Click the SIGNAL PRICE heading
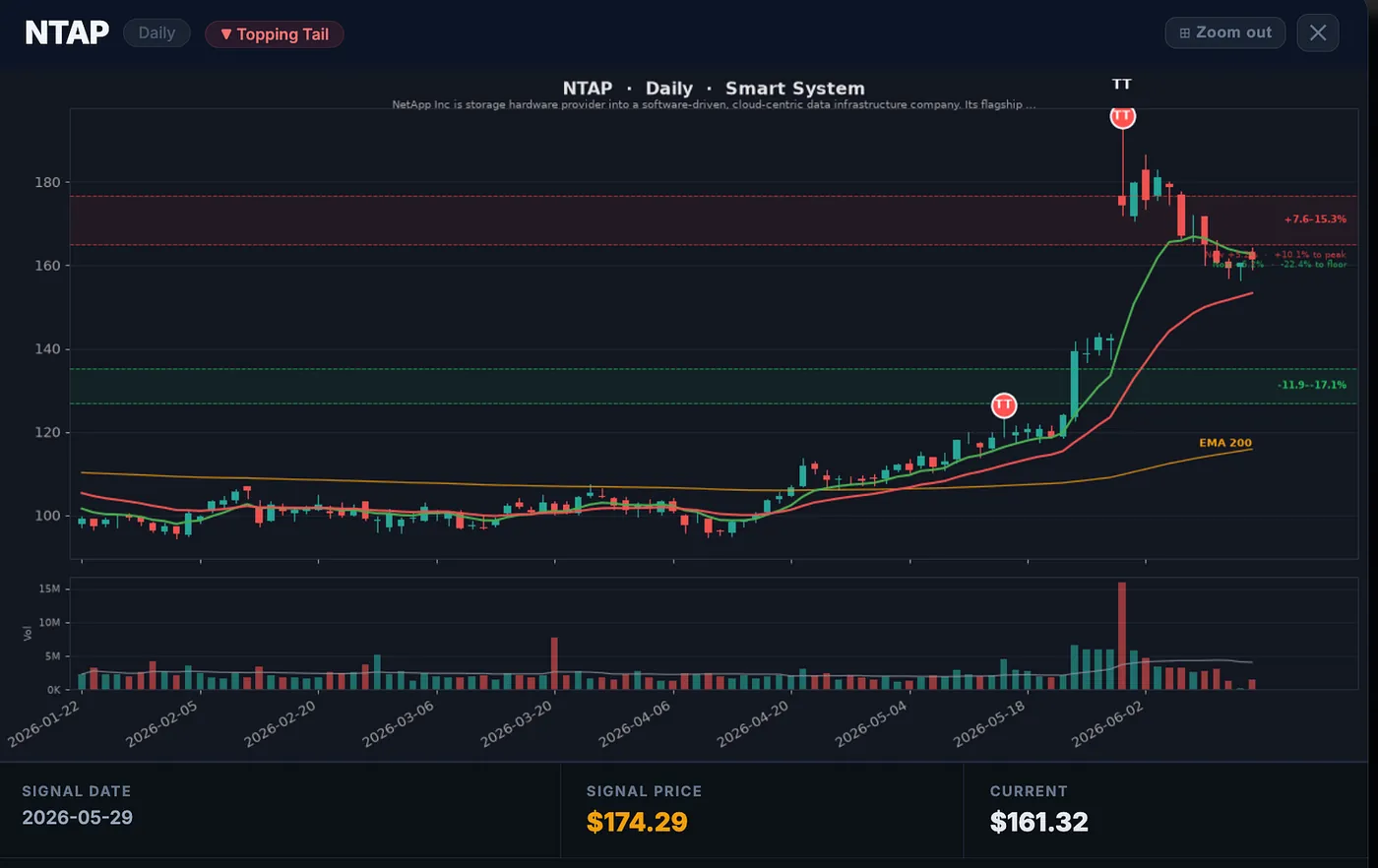 [x=645, y=791]
